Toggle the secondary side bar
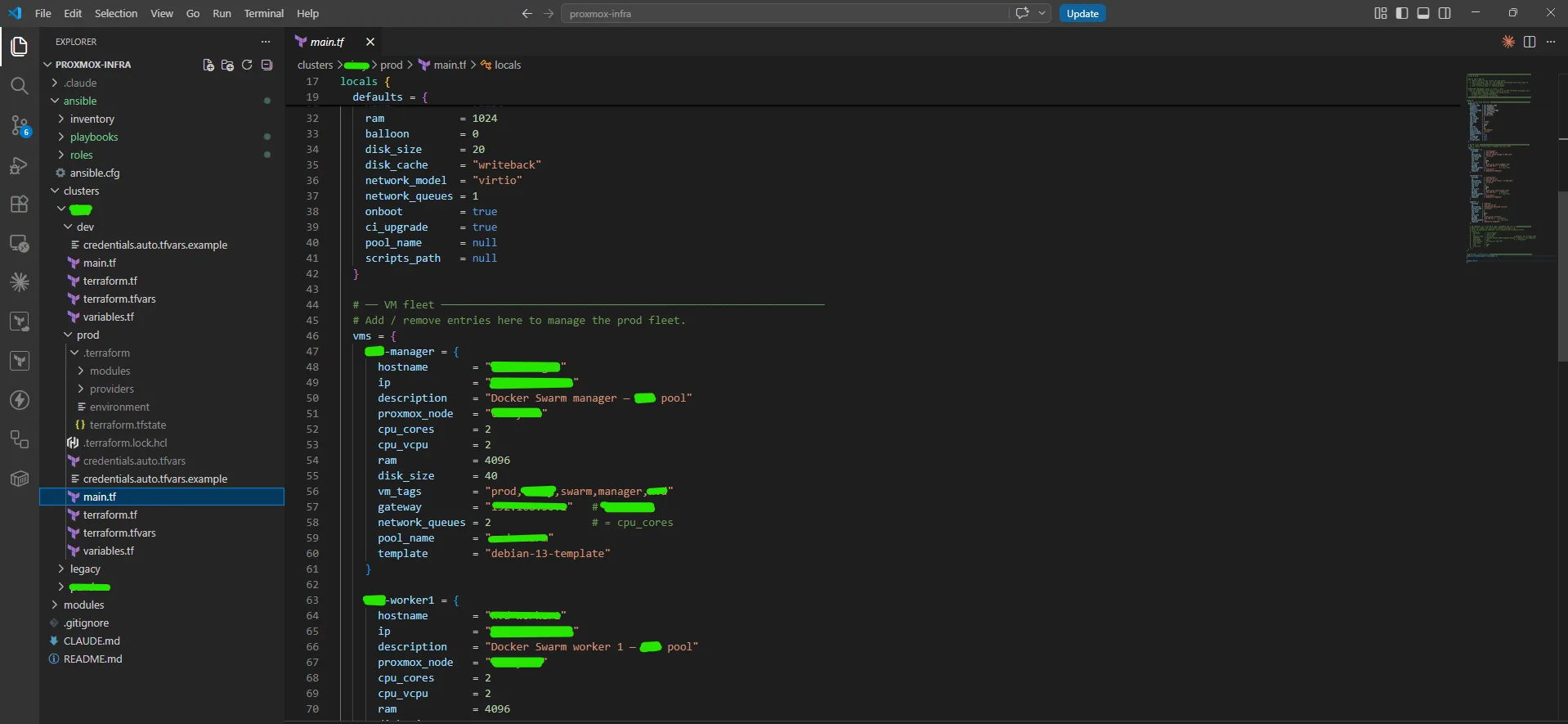1568x724 pixels. coord(1445,13)
